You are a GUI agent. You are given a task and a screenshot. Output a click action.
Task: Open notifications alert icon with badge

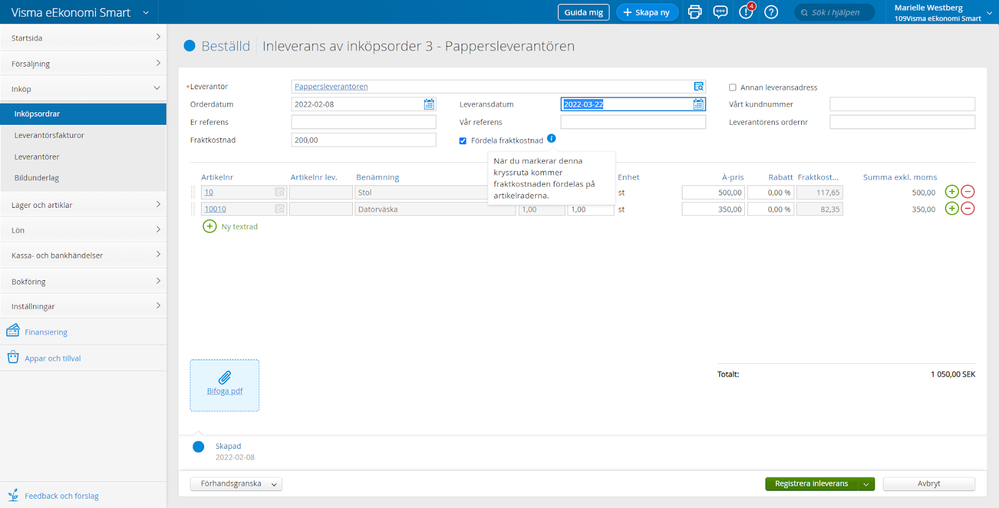tap(745, 12)
